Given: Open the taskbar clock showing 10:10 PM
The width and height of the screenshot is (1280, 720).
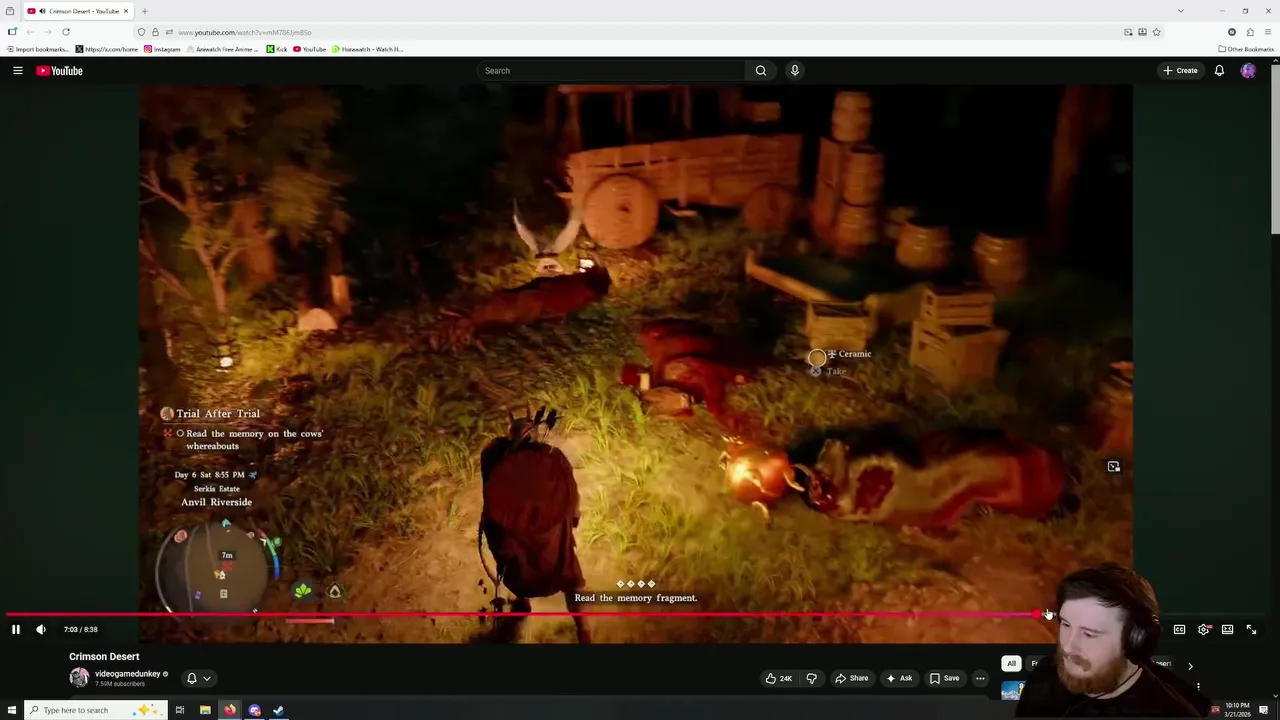Looking at the screenshot, I should click(x=1238, y=710).
